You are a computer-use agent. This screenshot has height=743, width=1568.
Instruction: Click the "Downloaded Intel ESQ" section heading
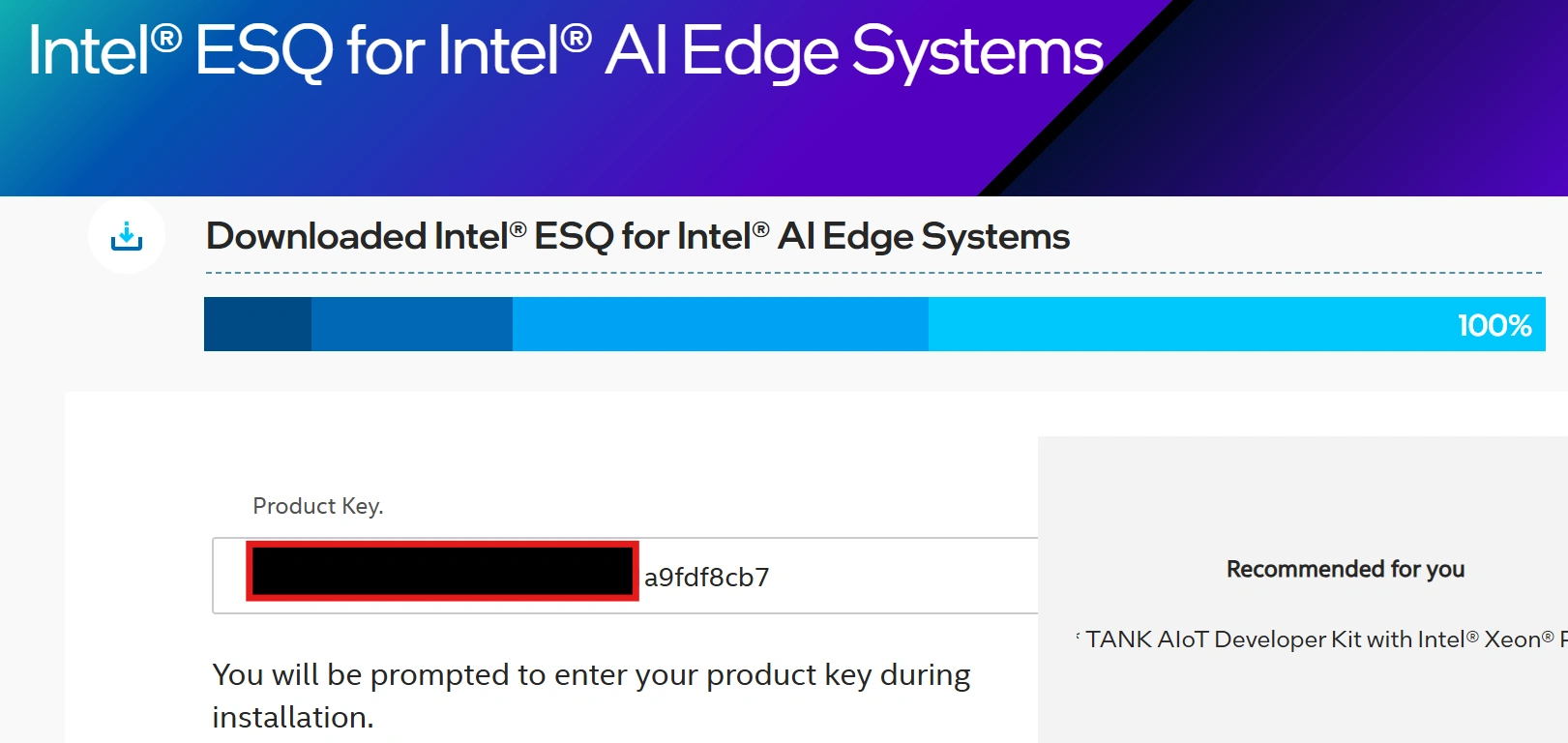(x=637, y=236)
